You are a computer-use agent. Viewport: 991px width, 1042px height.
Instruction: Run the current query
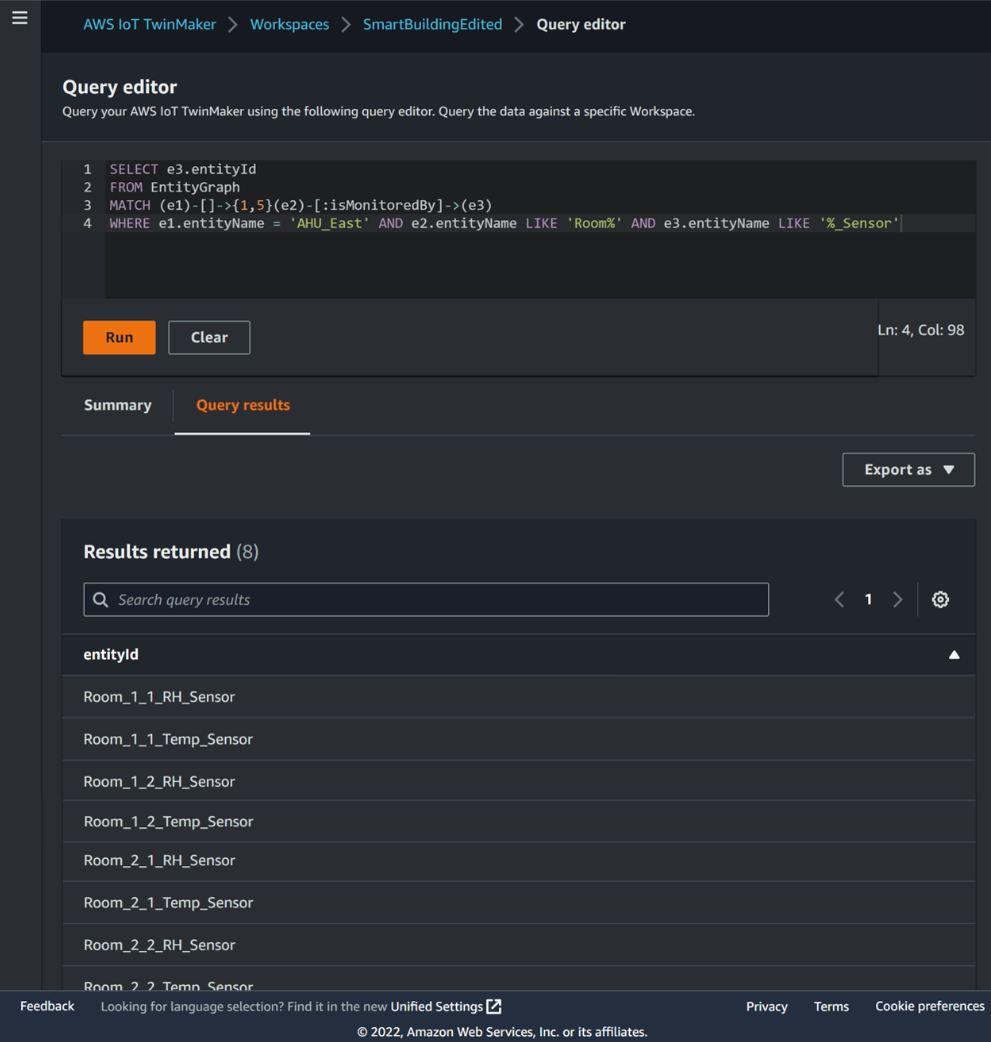(x=119, y=337)
